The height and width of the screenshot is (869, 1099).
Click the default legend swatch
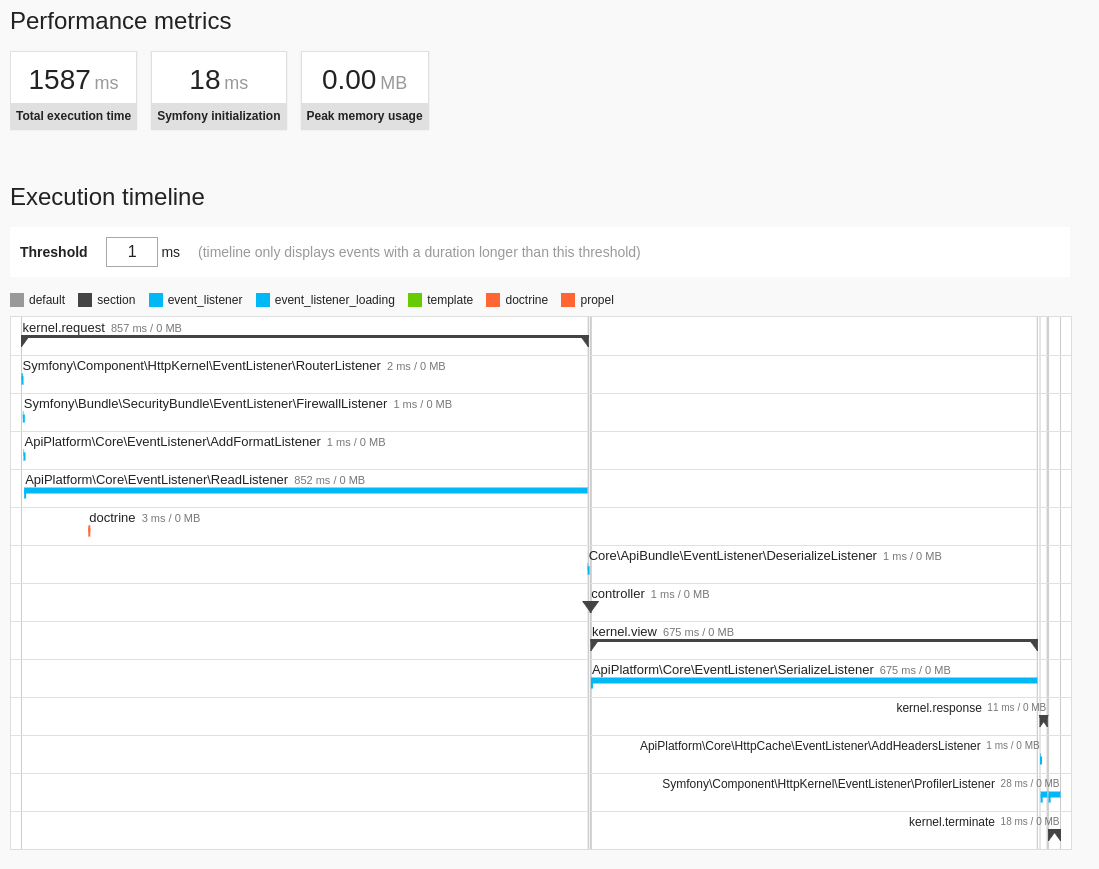(16, 300)
